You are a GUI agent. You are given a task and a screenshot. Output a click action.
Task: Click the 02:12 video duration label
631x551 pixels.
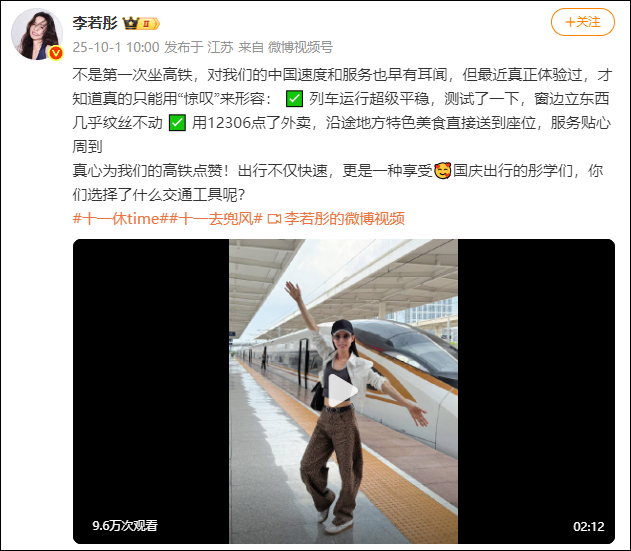pos(589,526)
